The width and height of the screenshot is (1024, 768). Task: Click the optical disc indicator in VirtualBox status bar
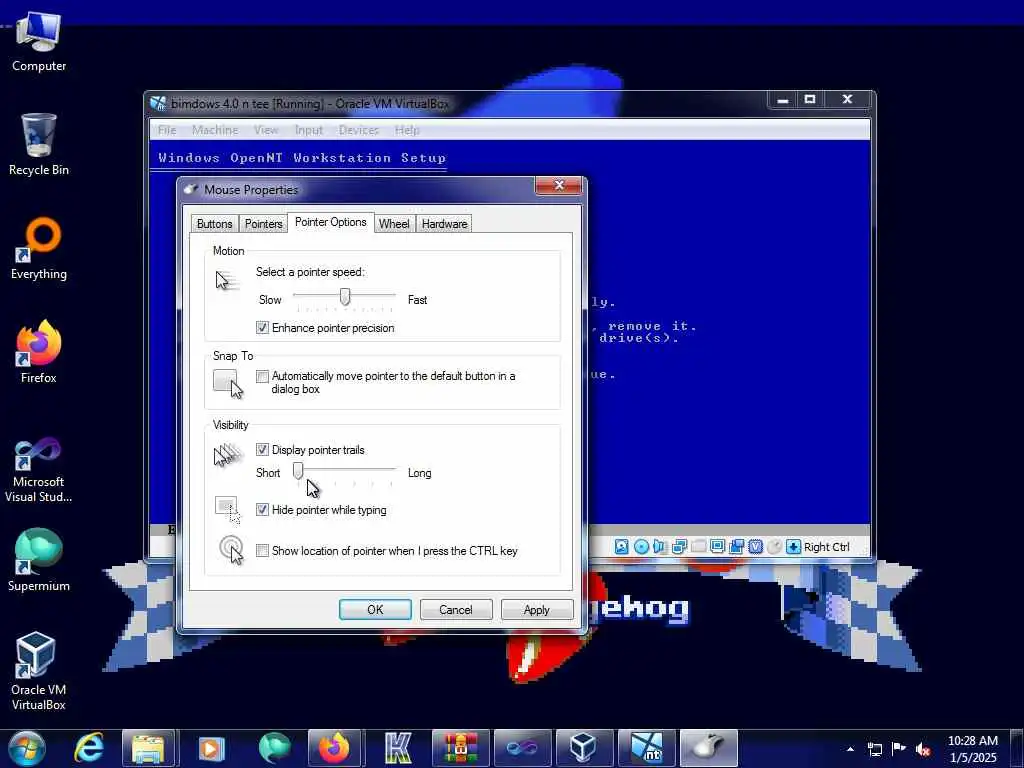641,547
